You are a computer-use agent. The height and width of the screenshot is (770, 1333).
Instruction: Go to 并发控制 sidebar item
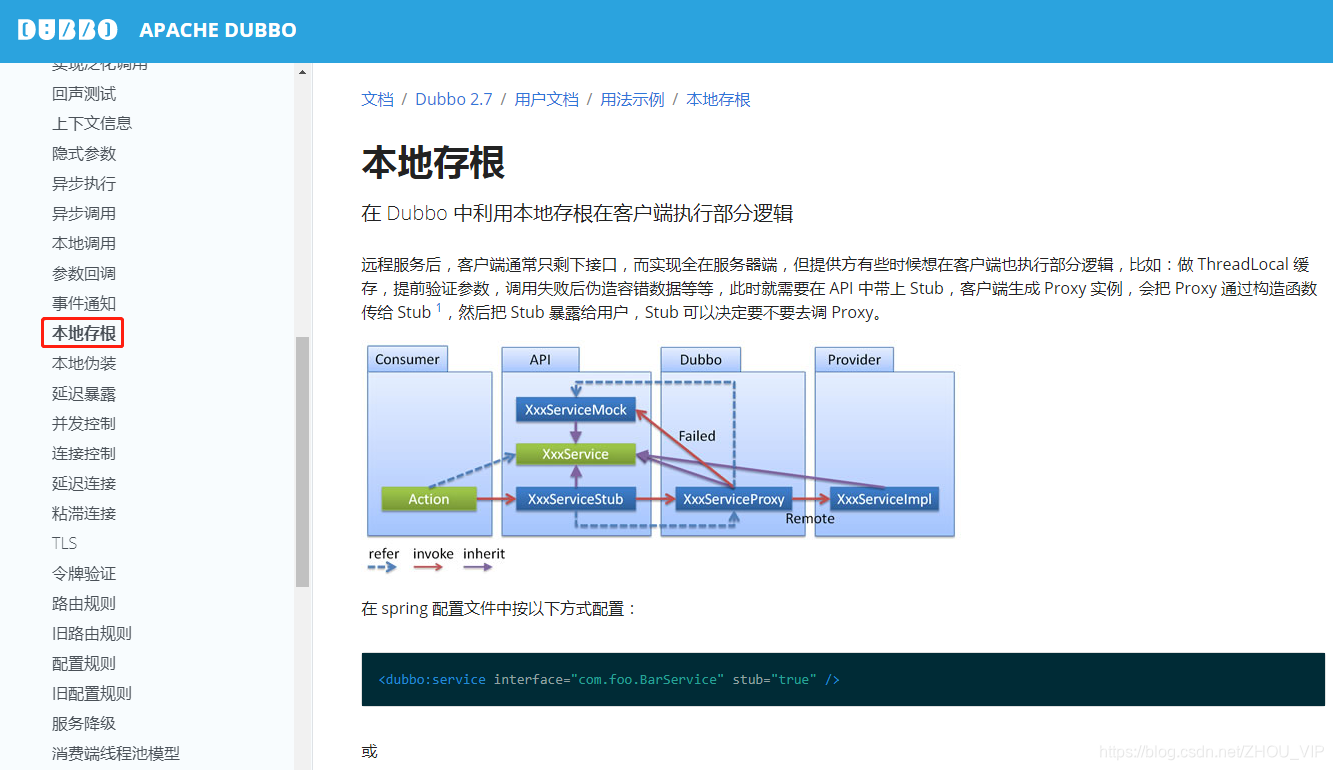84,423
